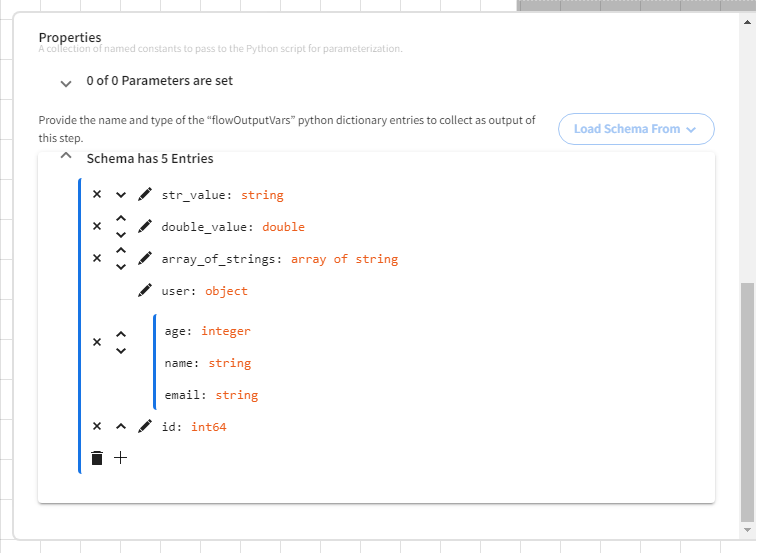Select the 'email: string' field
757x553 pixels.
(x=211, y=395)
